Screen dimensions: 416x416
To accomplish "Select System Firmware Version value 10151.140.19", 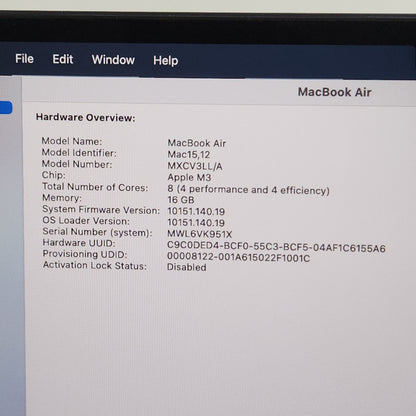I will pyautogui.click(x=196, y=211).
